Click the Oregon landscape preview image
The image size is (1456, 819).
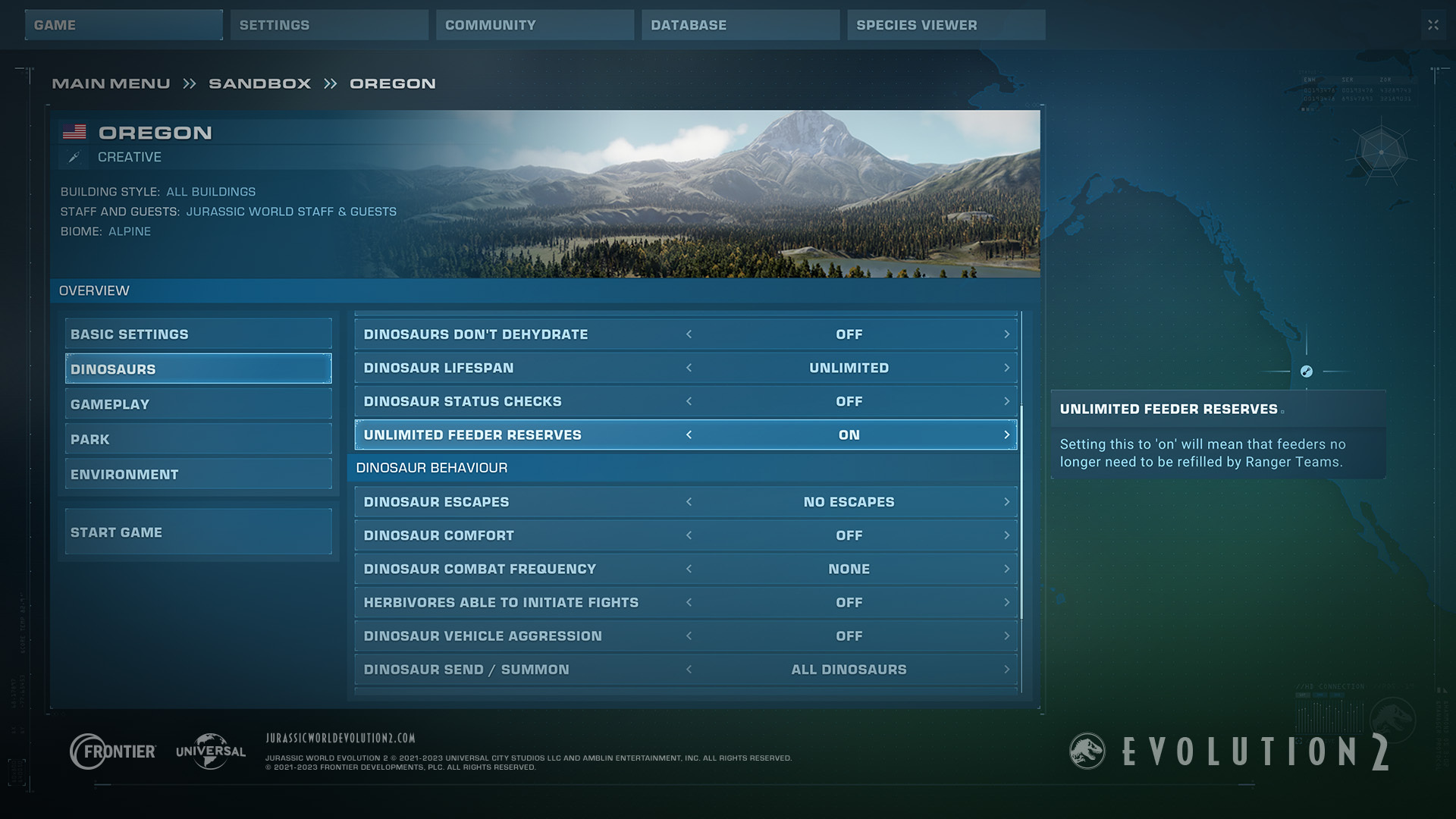pyautogui.click(x=720, y=193)
